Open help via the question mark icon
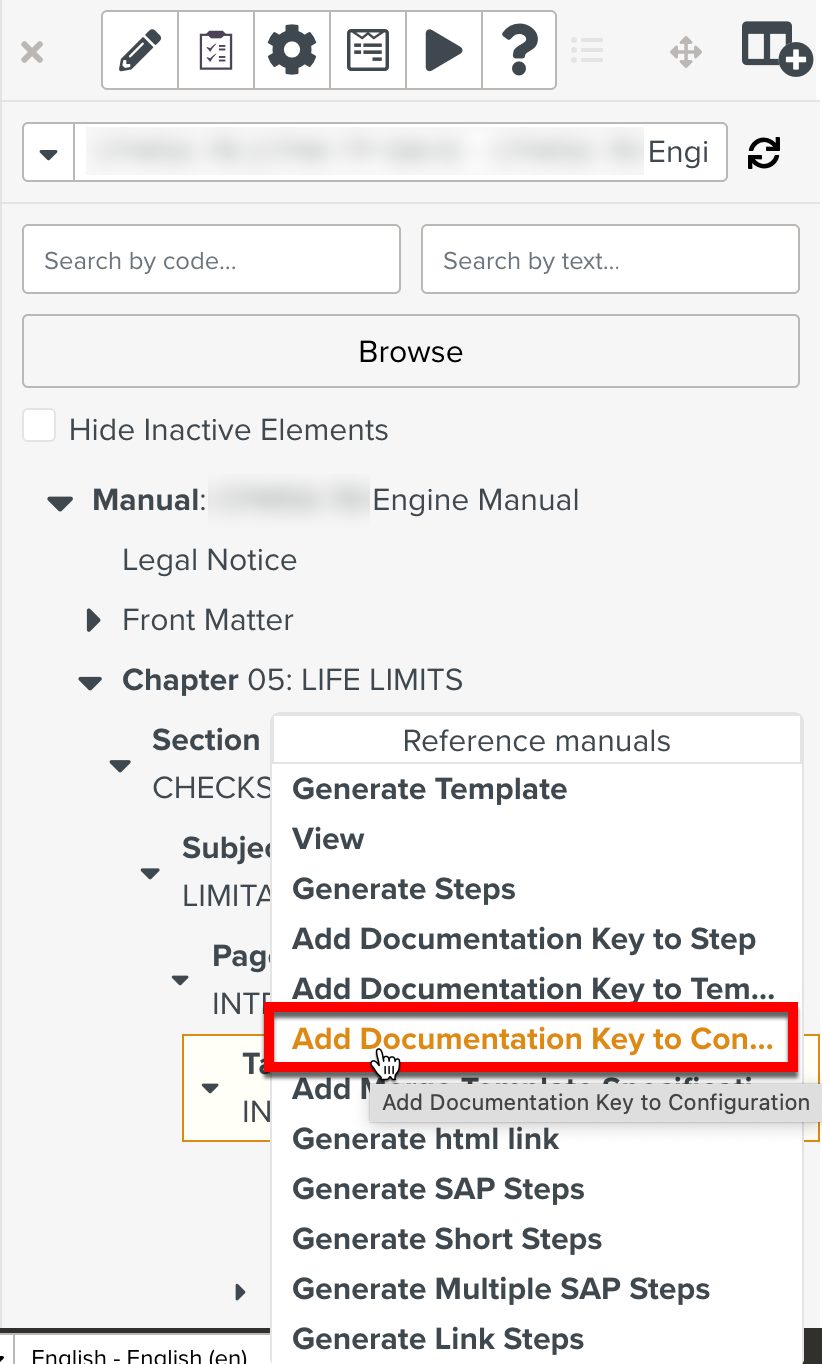Screen dimensions: 822x1364 point(519,50)
